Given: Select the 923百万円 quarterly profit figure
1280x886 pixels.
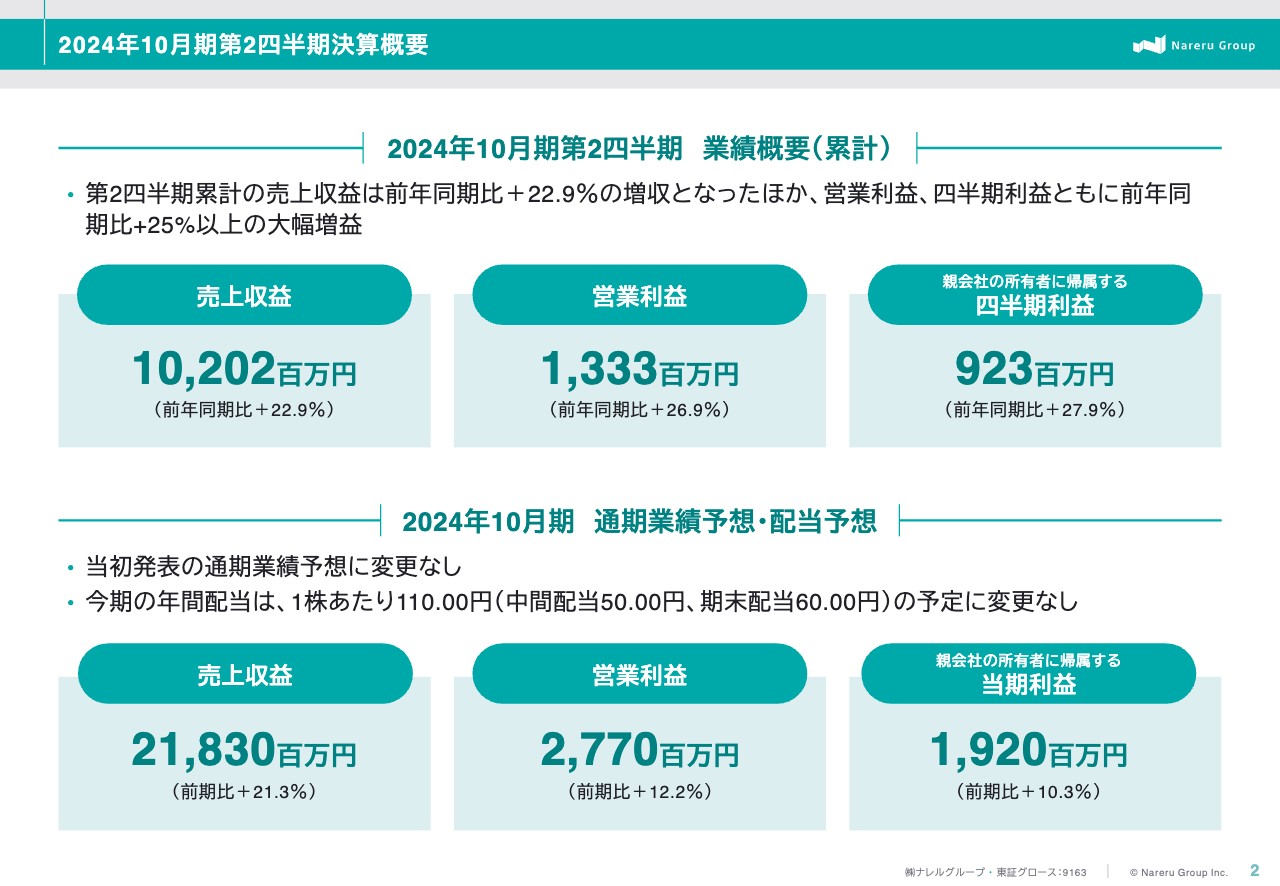Looking at the screenshot, I should click(1034, 371).
